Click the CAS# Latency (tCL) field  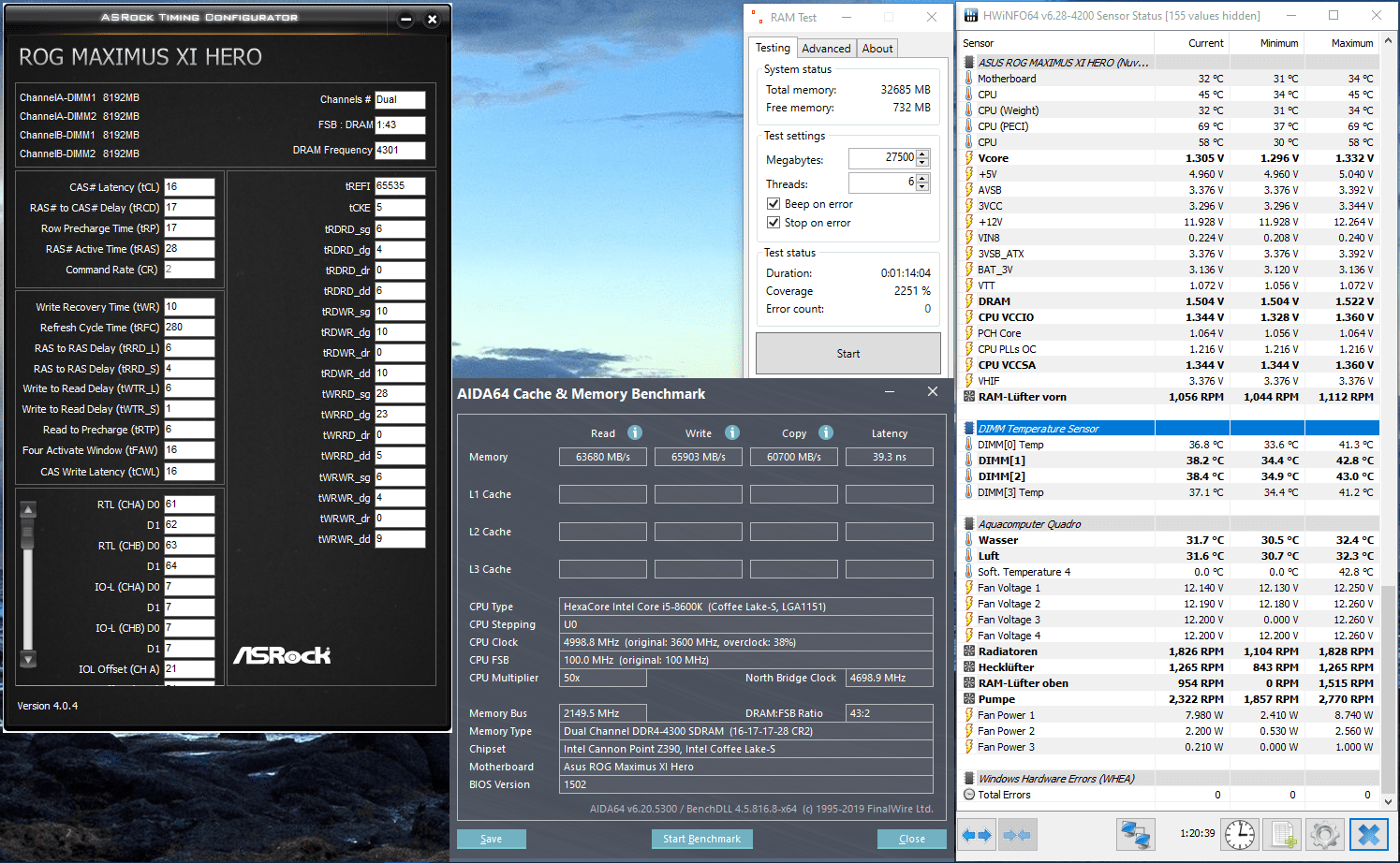tap(189, 187)
